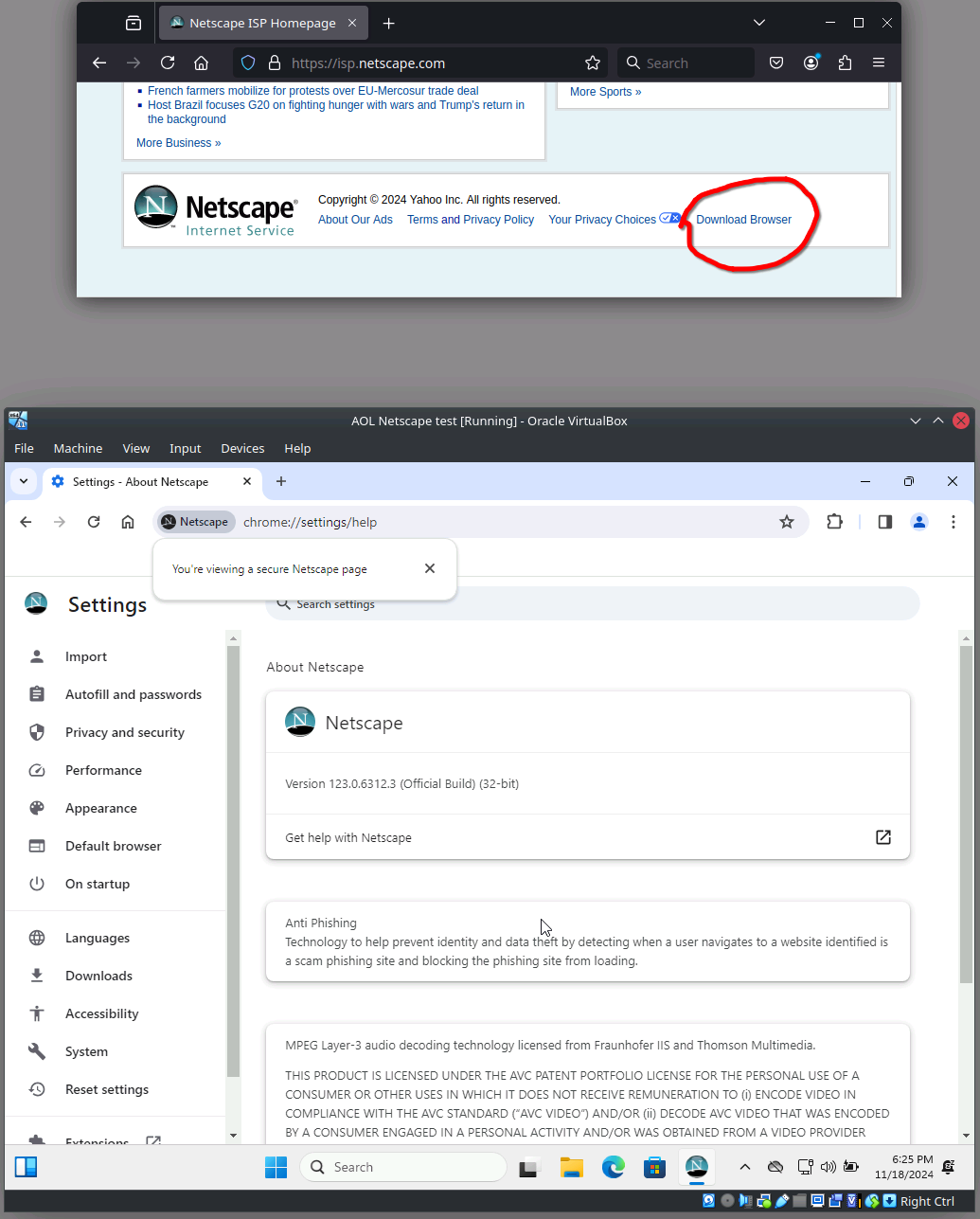This screenshot has height=1219, width=980.
Task: Open Terms and Privacy Policy link
Action: (x=471, y=220)
